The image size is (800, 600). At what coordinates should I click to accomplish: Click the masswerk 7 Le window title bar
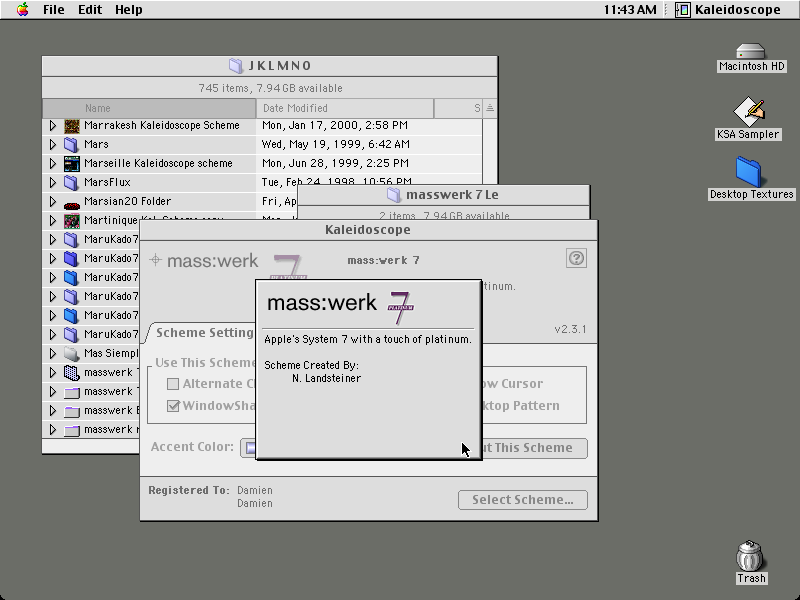coord(443,195)
